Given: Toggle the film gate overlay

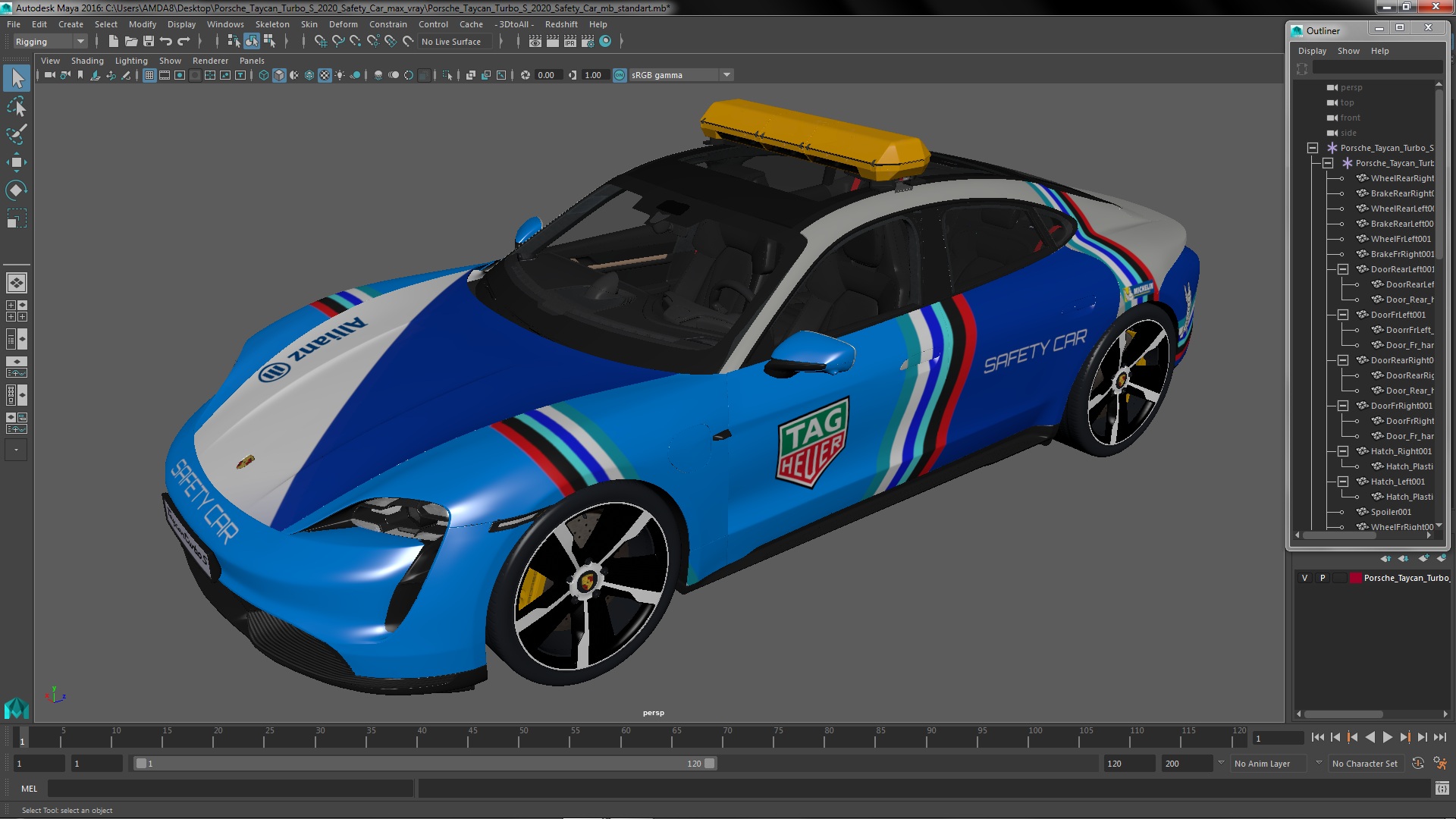Looking at the screenshot, I should (165, 75).
